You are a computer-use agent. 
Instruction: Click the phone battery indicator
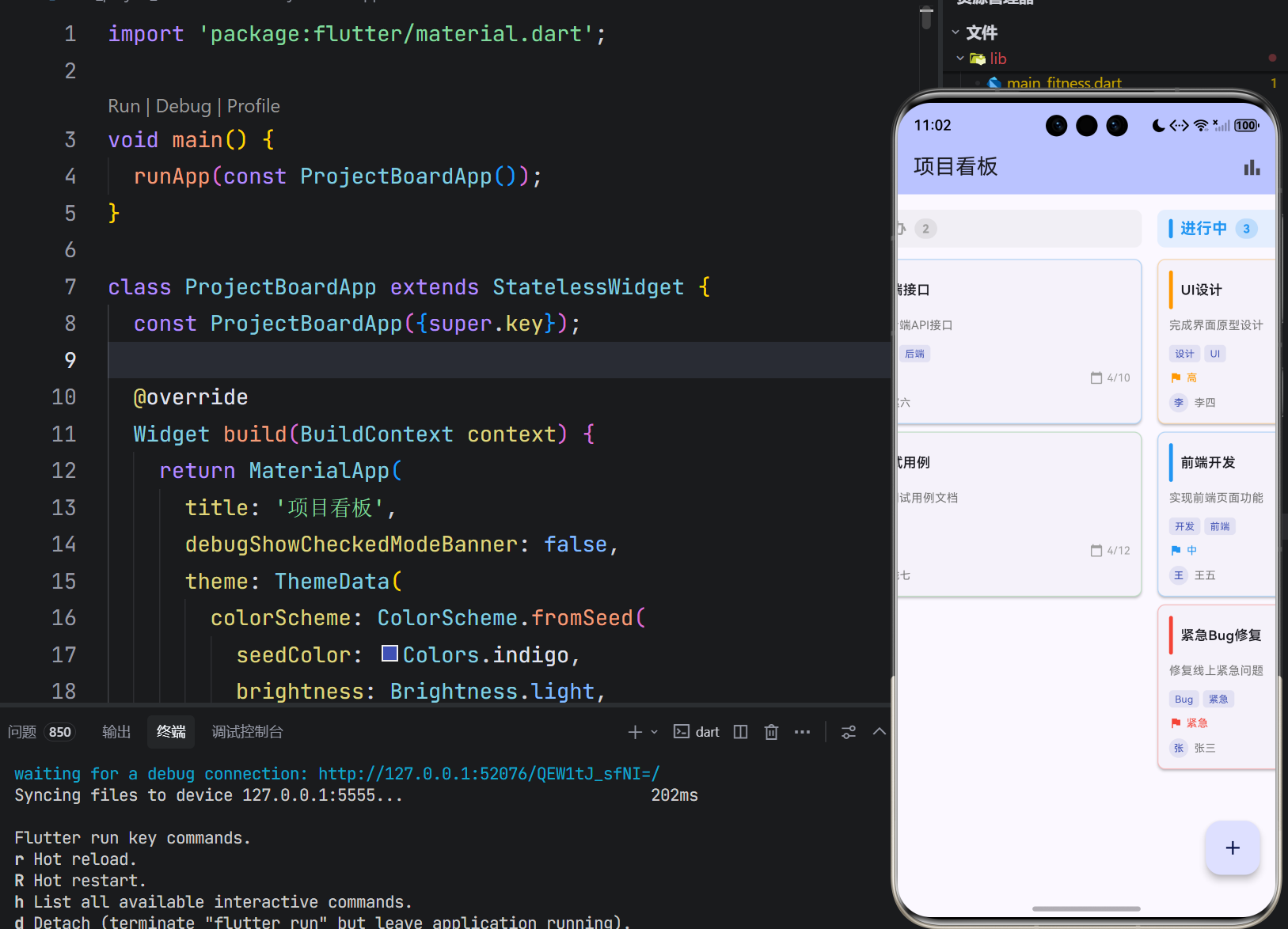1247,125
